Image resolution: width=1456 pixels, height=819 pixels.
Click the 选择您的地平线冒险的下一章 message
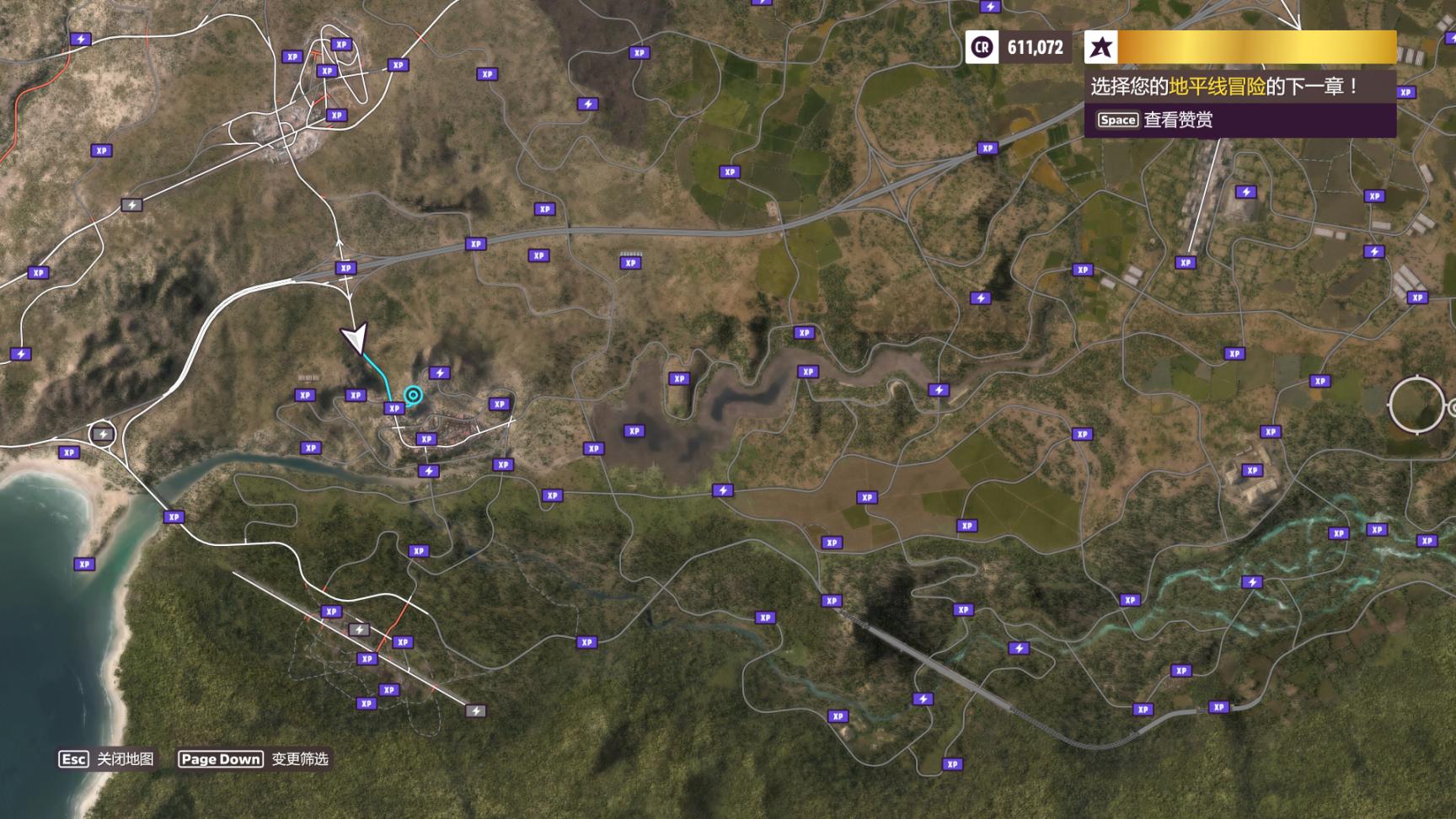click(x=1223, y=86)
